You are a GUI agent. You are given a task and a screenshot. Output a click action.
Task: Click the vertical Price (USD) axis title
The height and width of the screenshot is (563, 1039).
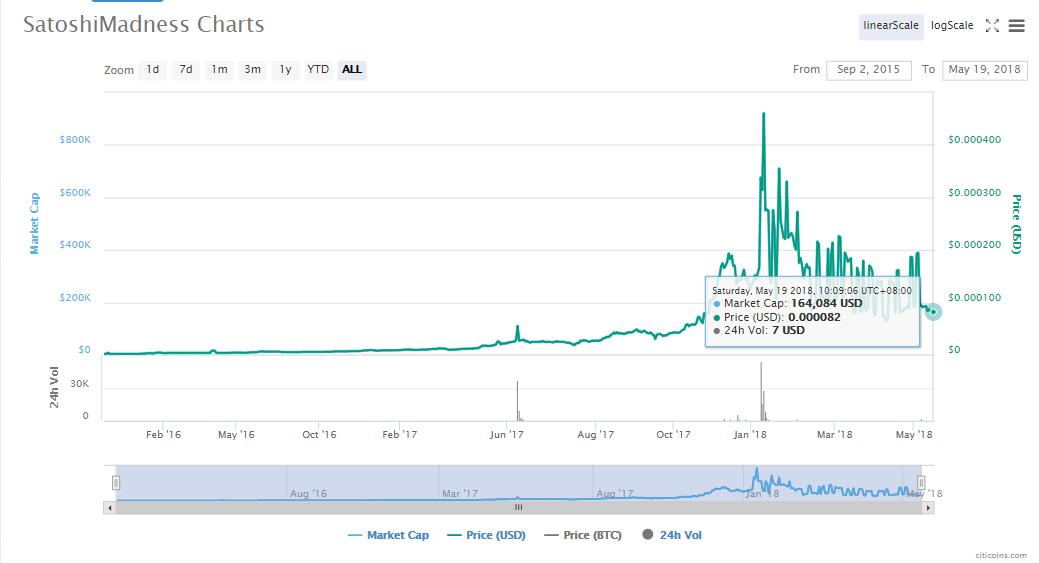(1016, 224)
